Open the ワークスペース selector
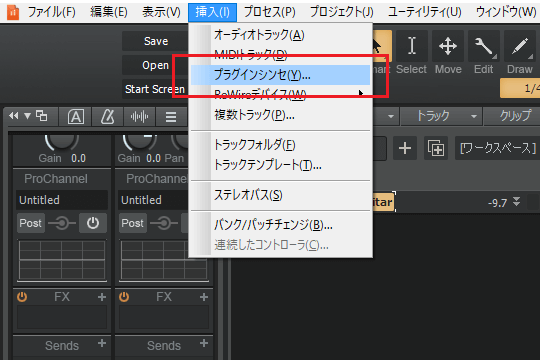The image size is (540, 360). 497,148
